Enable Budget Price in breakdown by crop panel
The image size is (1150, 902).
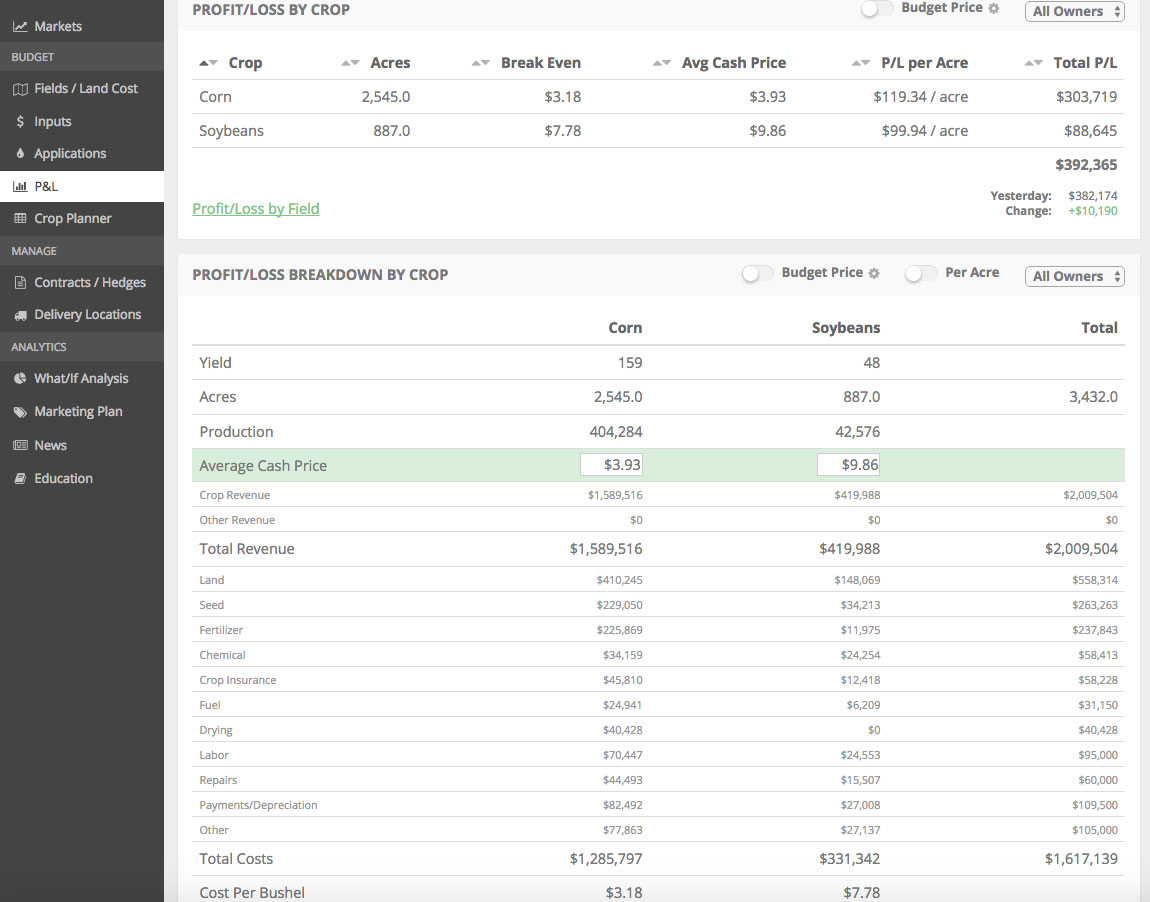757,274
